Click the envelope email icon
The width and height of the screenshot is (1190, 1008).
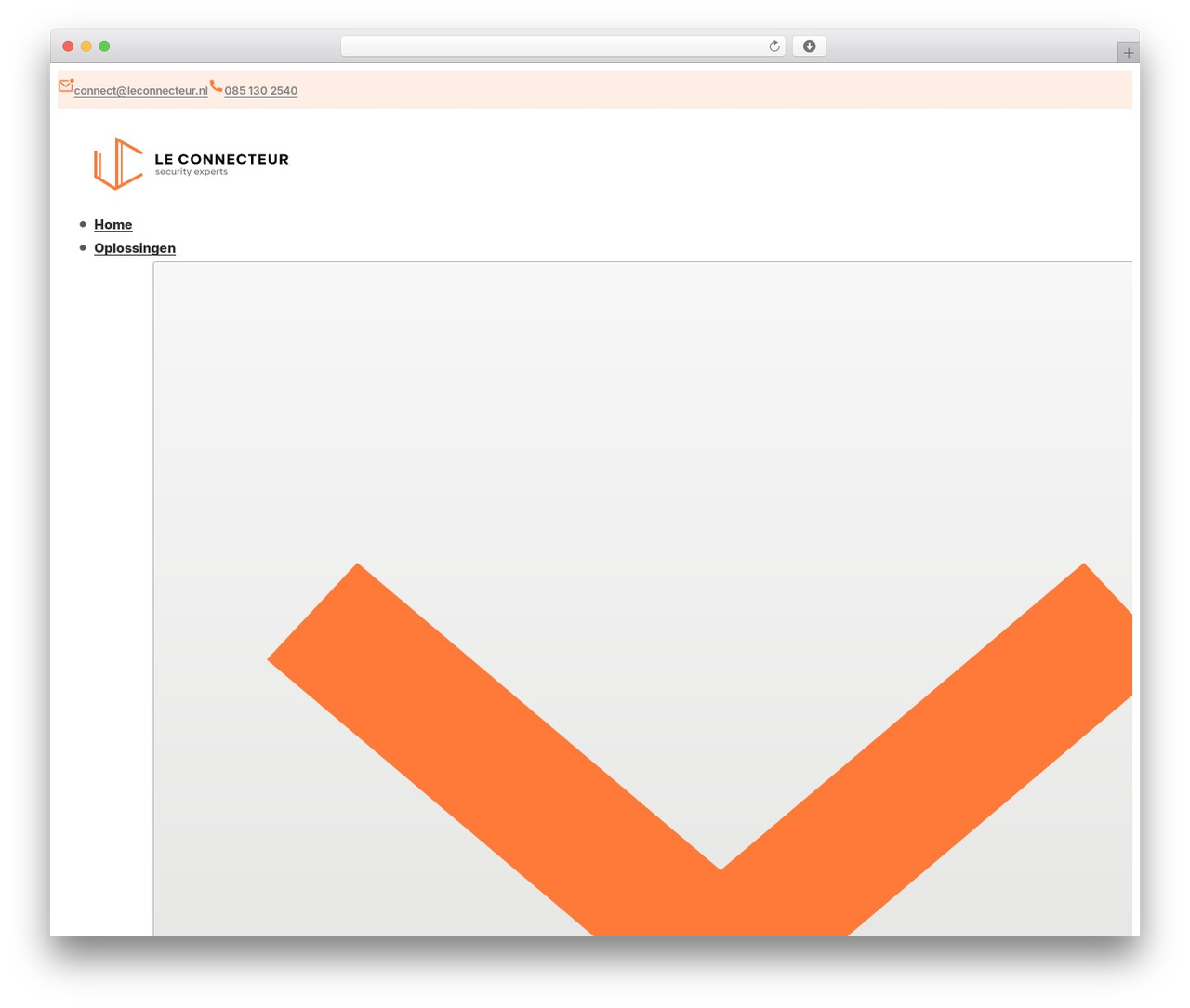pyautogui.click(x=66, y=86)
